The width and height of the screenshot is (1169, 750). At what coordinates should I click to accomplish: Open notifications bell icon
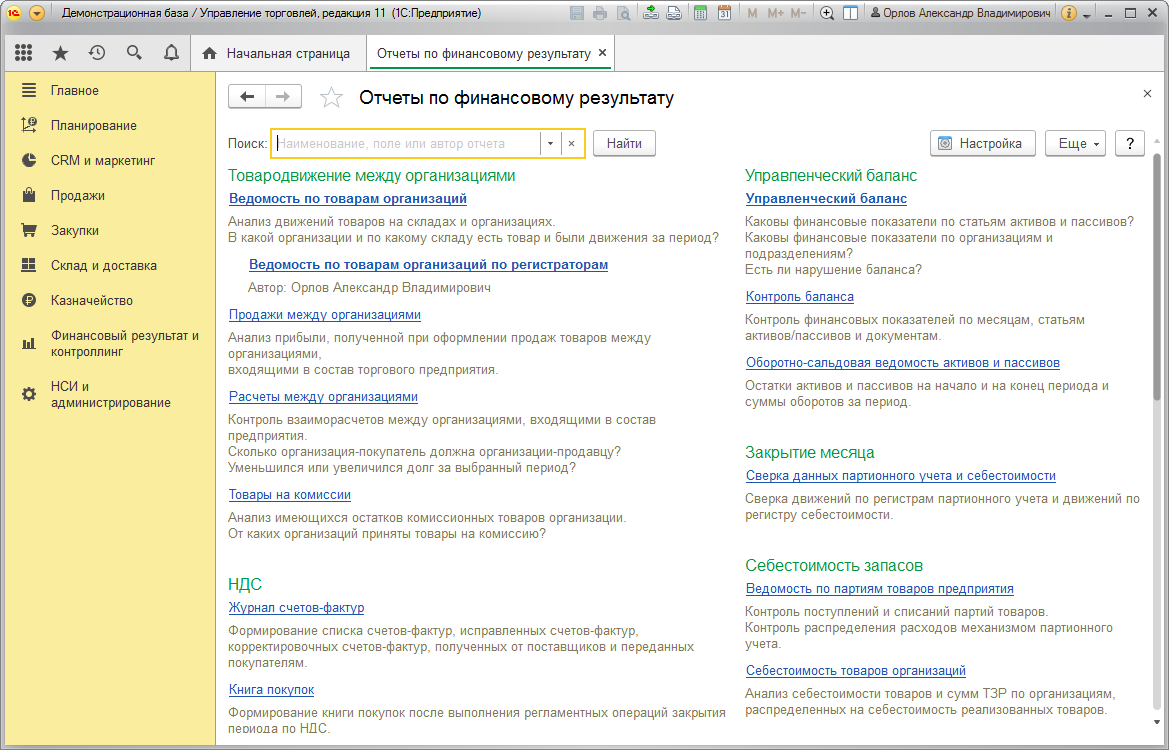point(171,53)
